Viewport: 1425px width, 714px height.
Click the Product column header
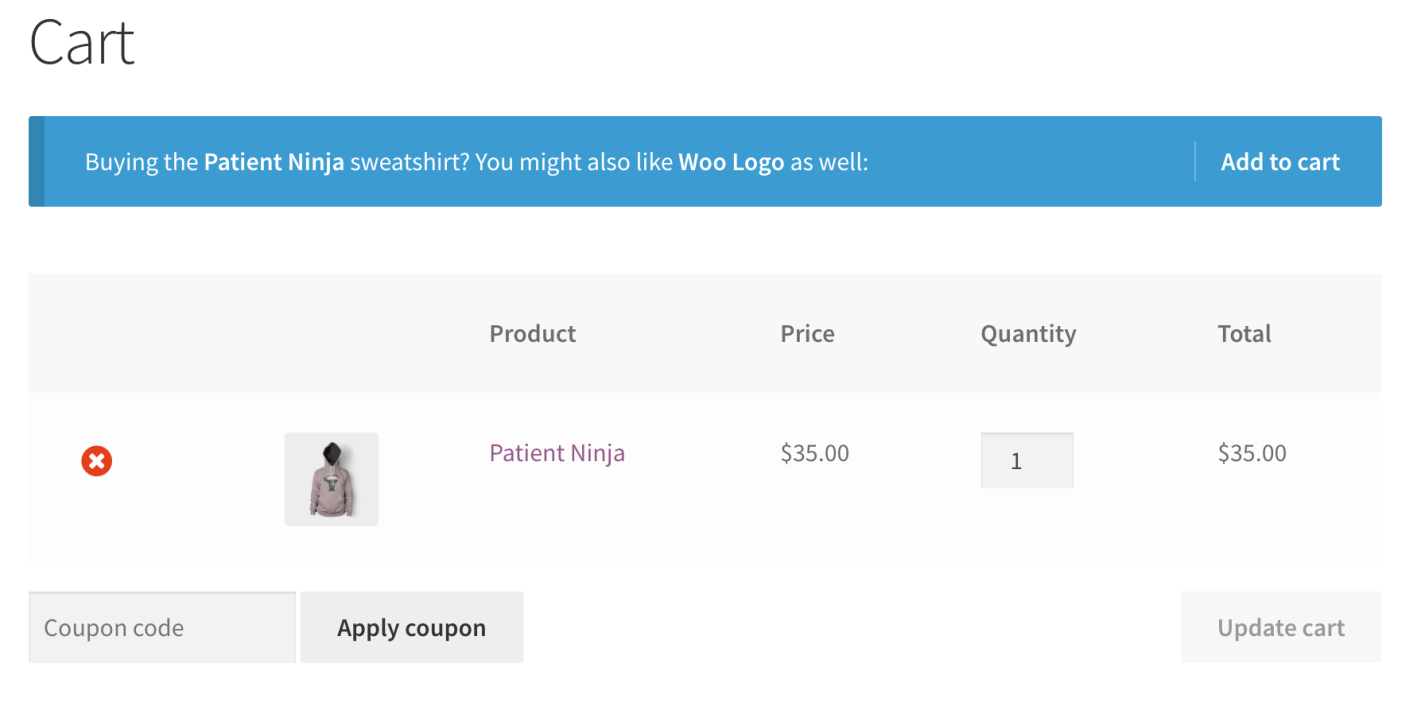(532, 334)
